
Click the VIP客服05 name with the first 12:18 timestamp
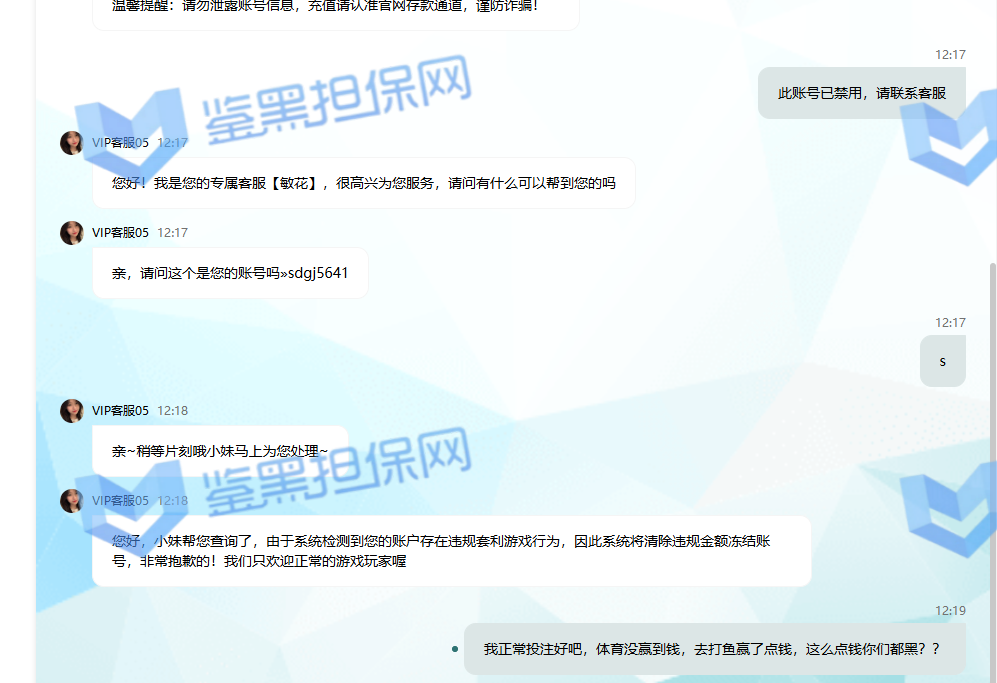[x=120, y=411]
